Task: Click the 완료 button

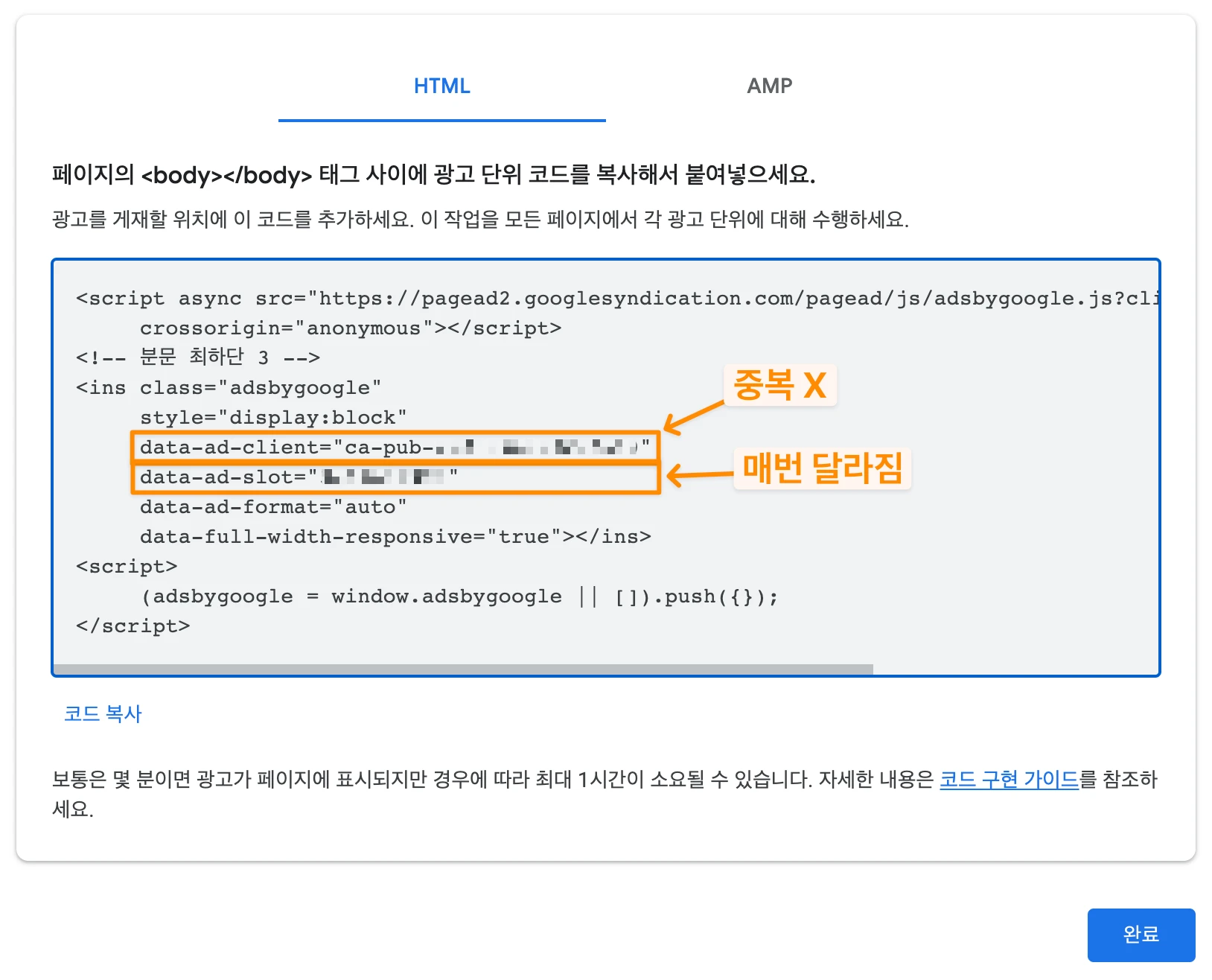Action: 1141,935
